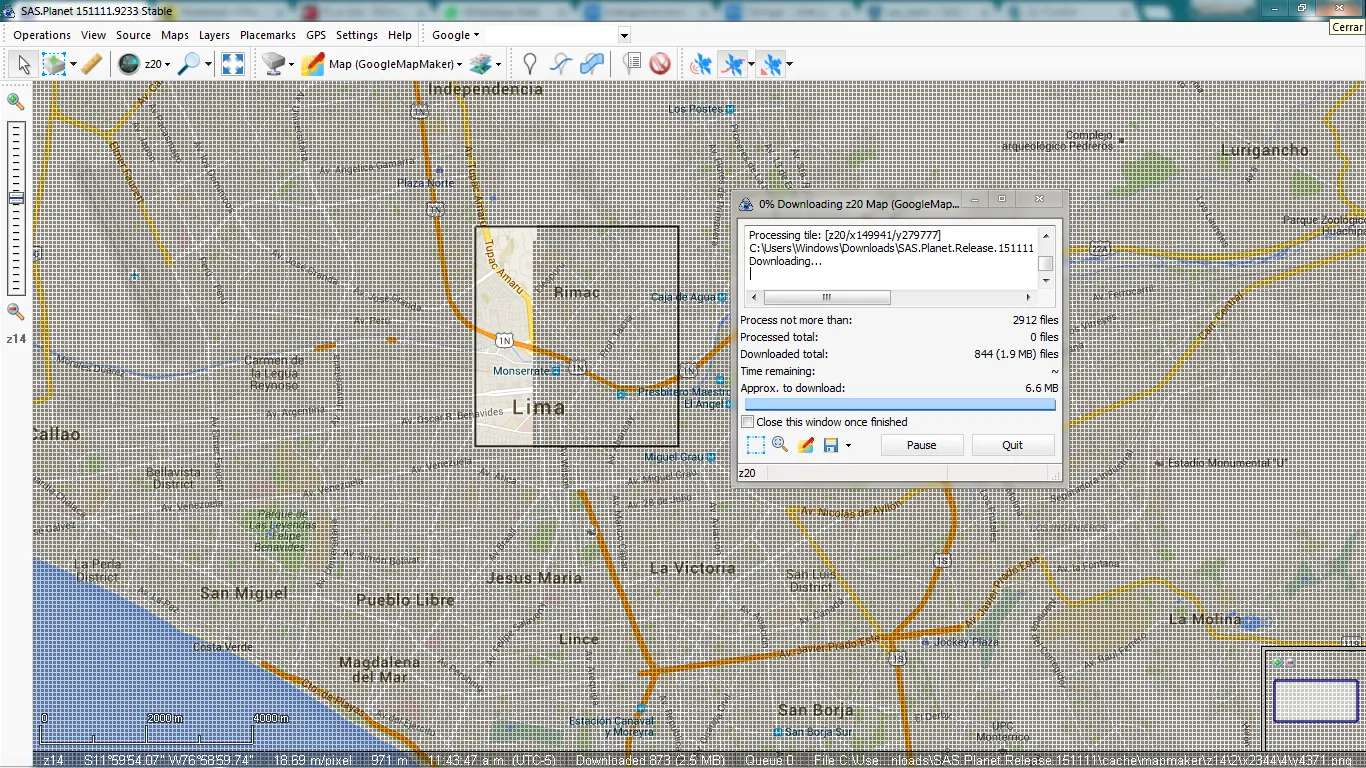Enable 'Close this window once finished'

747,422
